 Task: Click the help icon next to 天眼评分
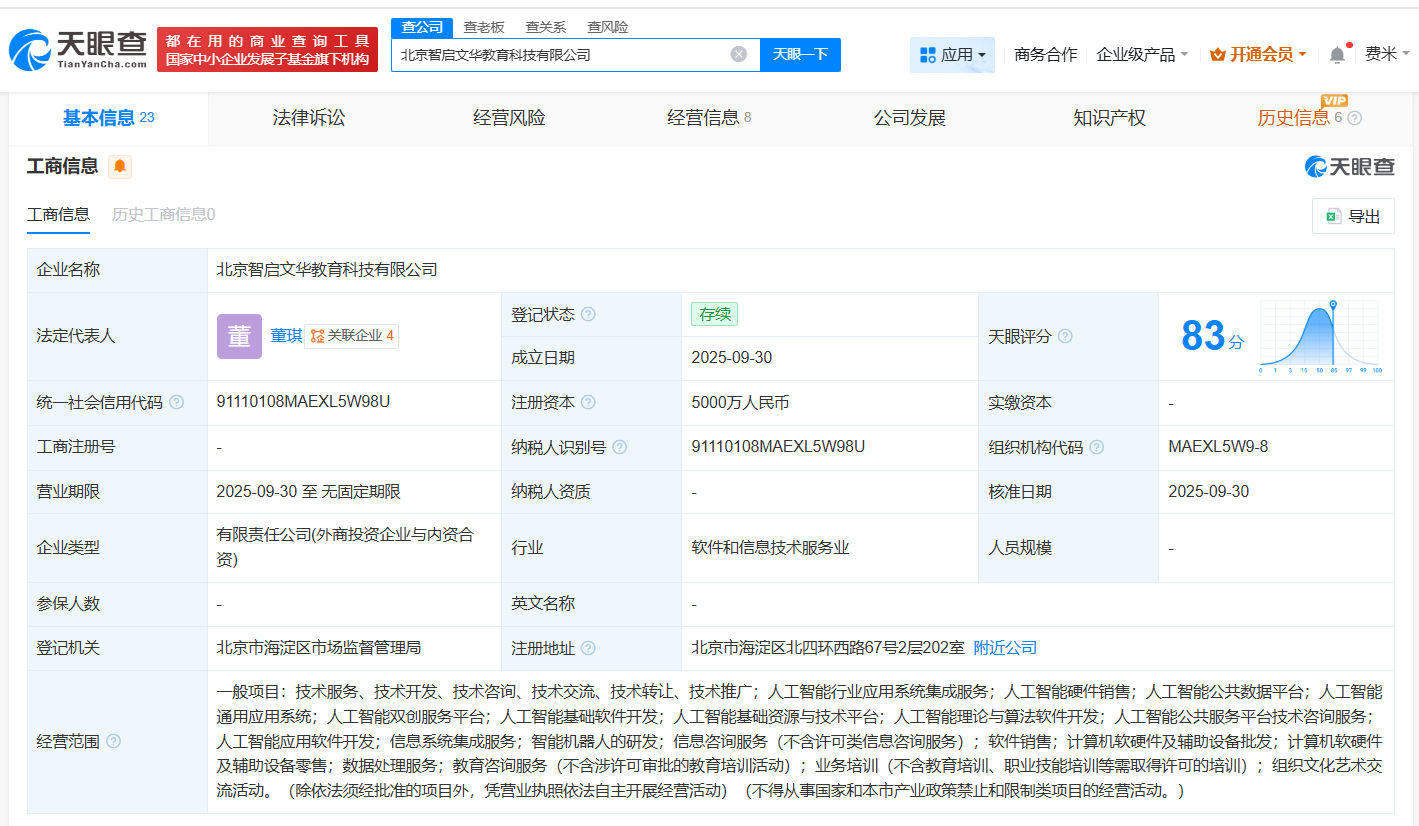click(1064, 336)
